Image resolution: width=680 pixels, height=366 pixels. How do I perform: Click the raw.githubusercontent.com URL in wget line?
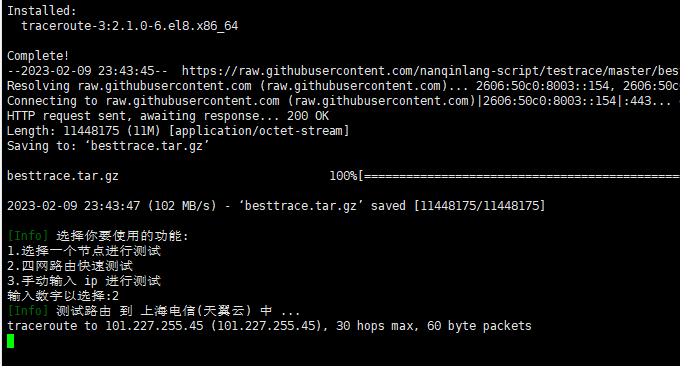click(x=431, y=71)
